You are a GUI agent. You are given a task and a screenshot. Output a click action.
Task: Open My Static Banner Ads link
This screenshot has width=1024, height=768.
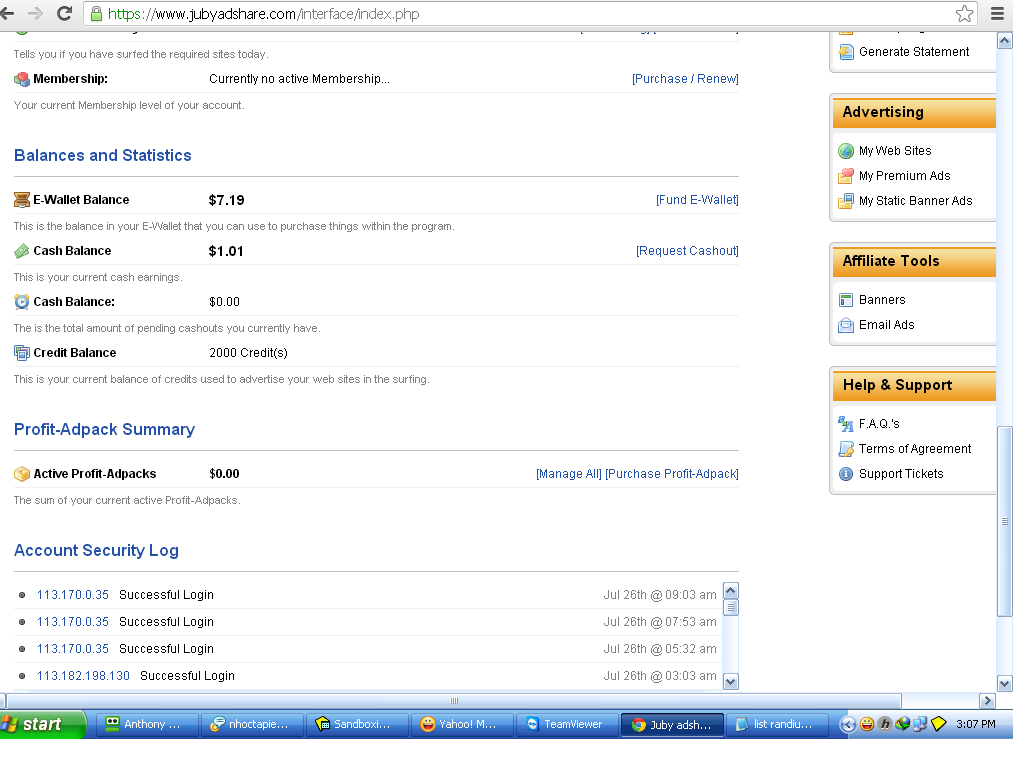point(916,200)
